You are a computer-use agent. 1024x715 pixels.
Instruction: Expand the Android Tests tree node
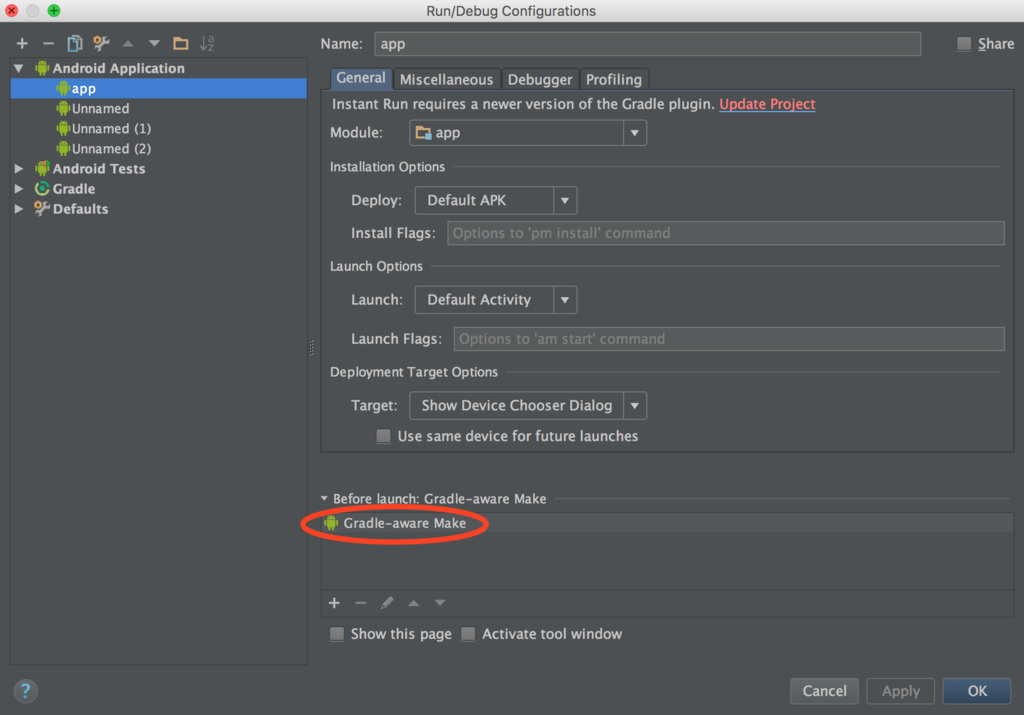(19, 168)
